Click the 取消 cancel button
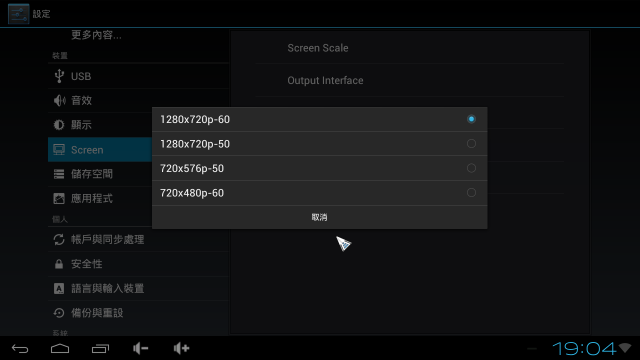 coord(320,217)
